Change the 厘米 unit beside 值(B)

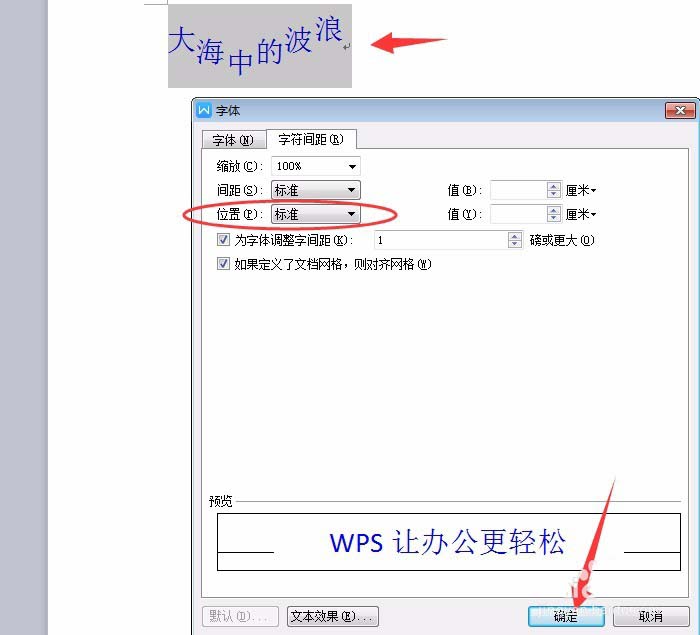coord(581,191)
